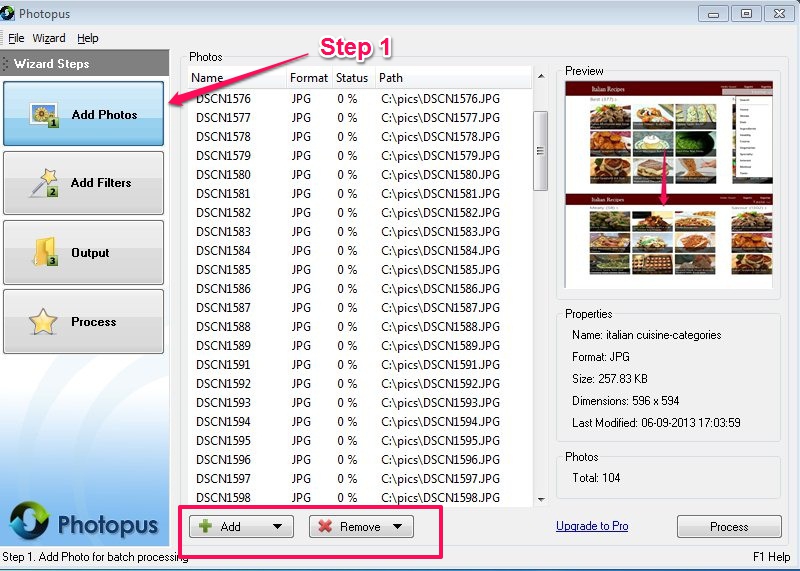Sort by the Status column header
This screenshot has width=800, height=571.
click(354, 78)
